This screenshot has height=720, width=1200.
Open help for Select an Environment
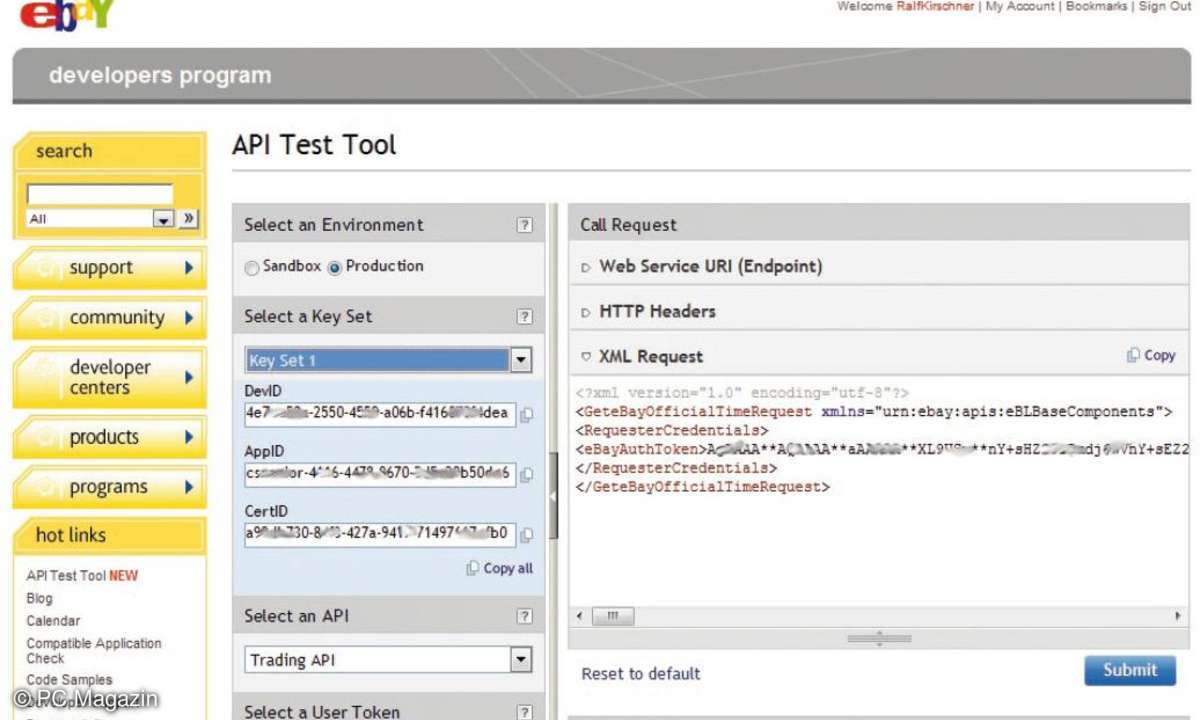(524, 226)
